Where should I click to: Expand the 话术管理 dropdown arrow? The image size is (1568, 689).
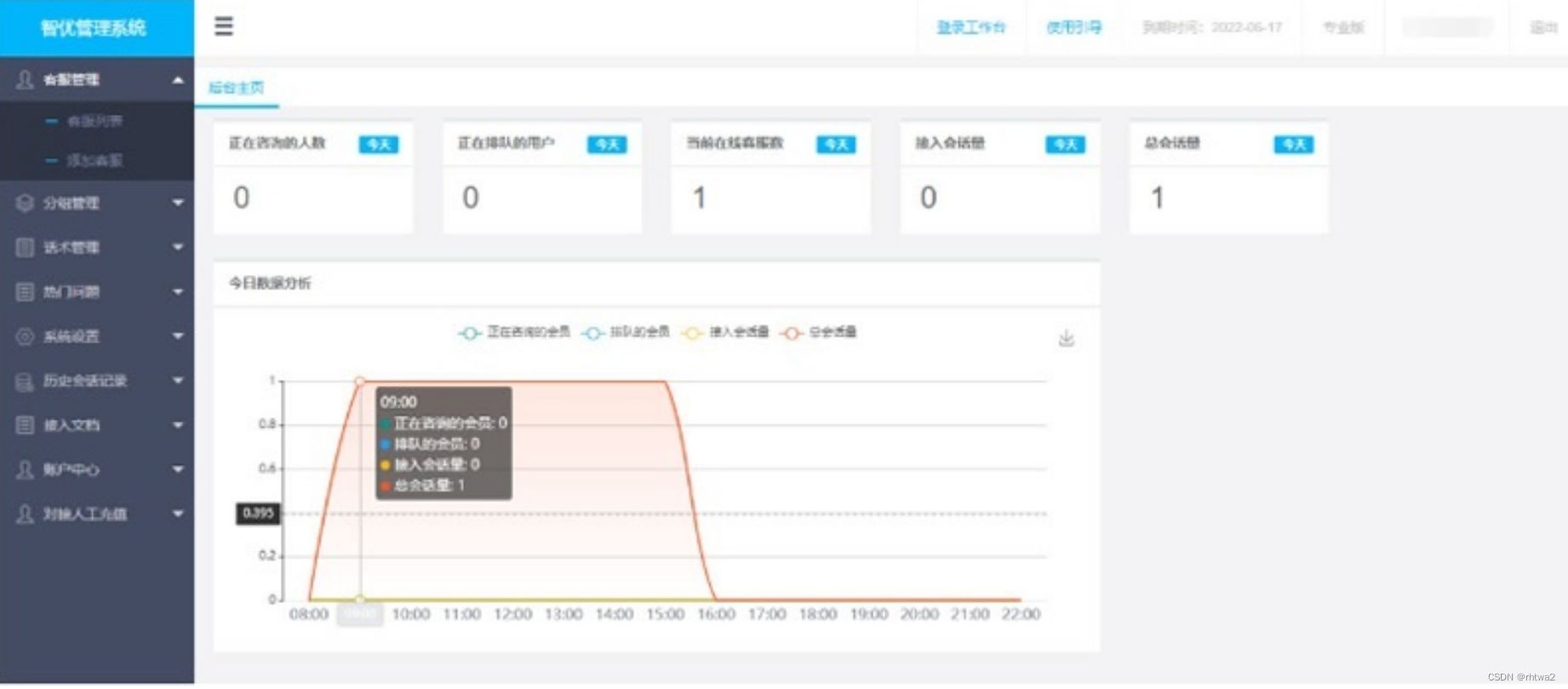[178, 247]
